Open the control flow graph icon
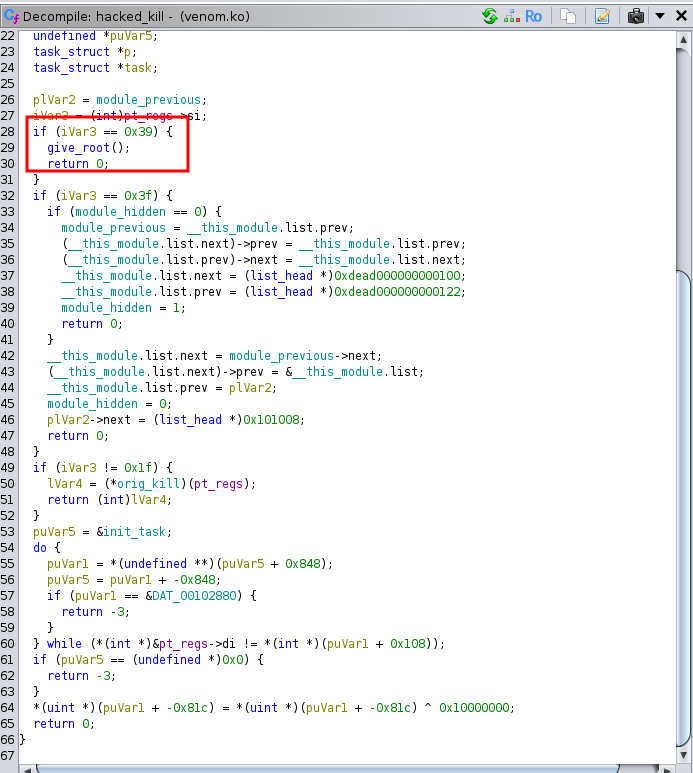Image resolution: width=693 pixels, height=773 pixels. (x=512, y=16)
